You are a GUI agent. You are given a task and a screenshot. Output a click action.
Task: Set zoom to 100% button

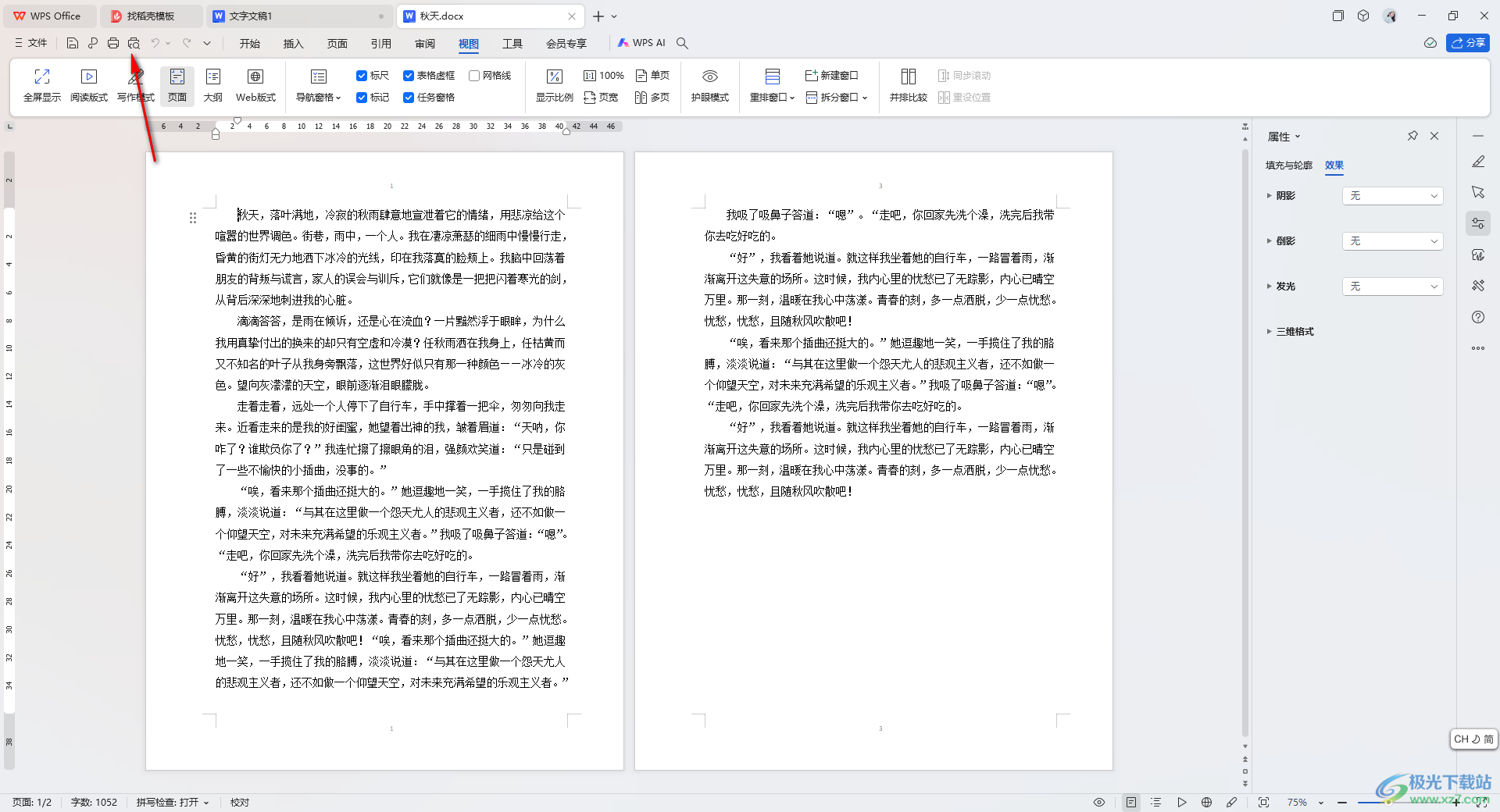pyautogui.click(x=603, y=76)
